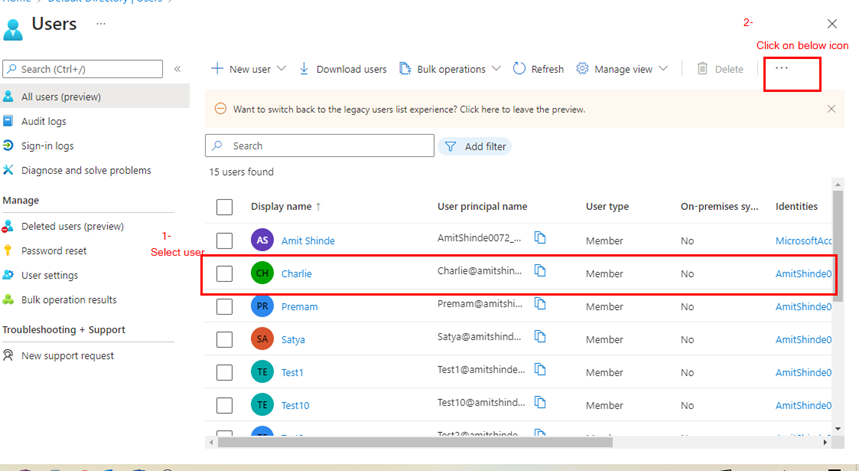Click the legacy experience banner link text
The height and width of the screenshot is (471, 859).
pos(409,110)
